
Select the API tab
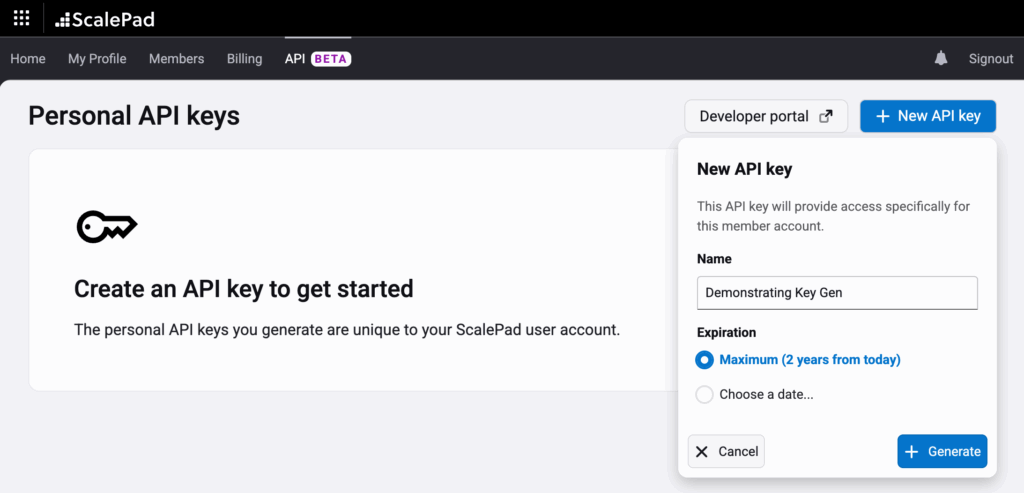point(295,59)
